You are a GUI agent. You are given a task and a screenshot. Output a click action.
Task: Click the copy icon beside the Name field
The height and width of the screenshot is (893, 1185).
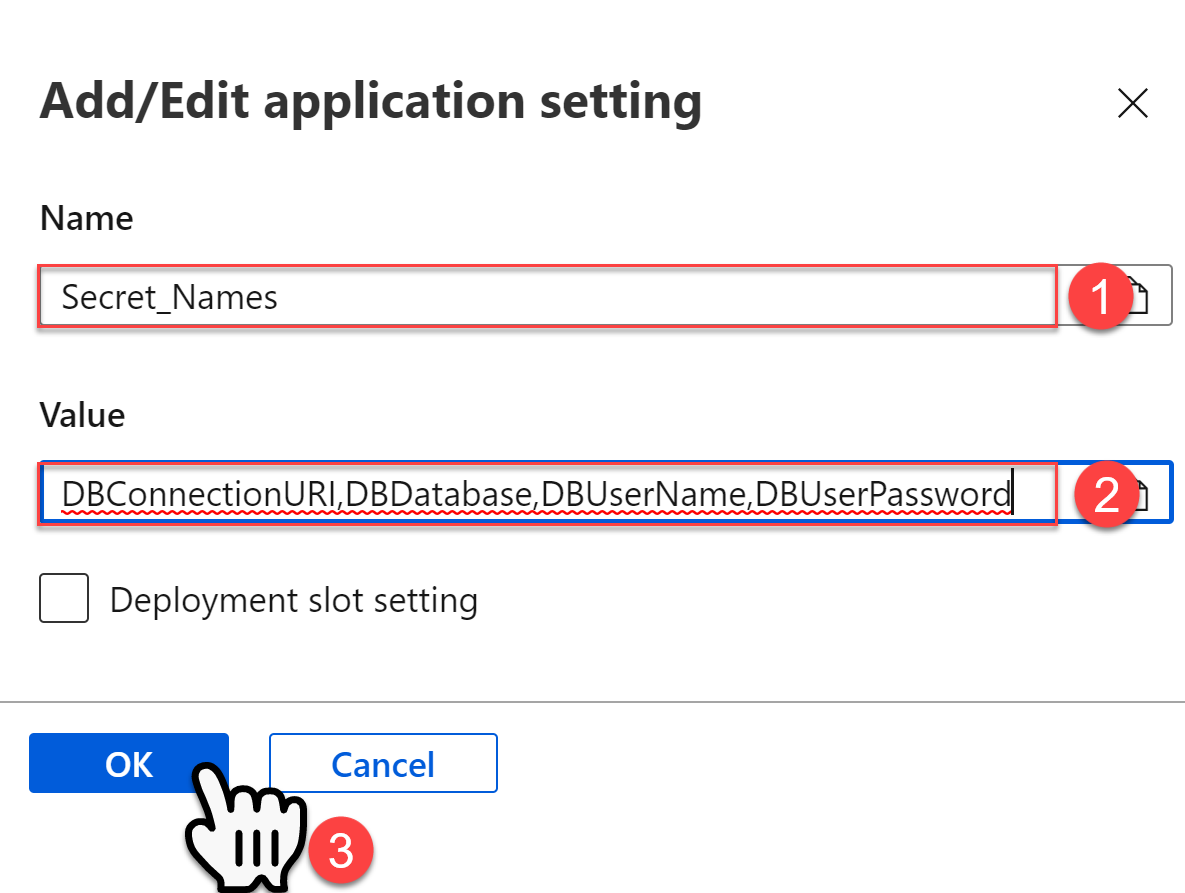click(1140, 295)
